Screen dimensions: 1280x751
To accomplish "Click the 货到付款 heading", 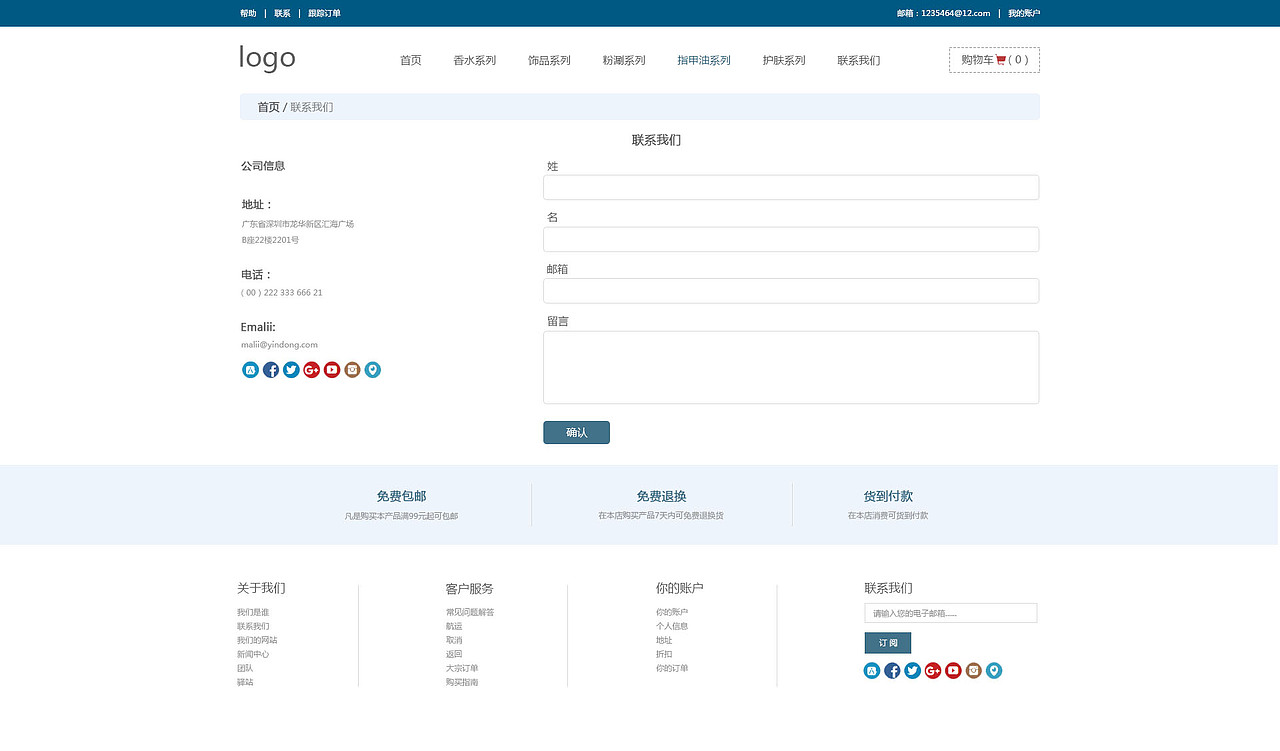I will tap(888, 496).
